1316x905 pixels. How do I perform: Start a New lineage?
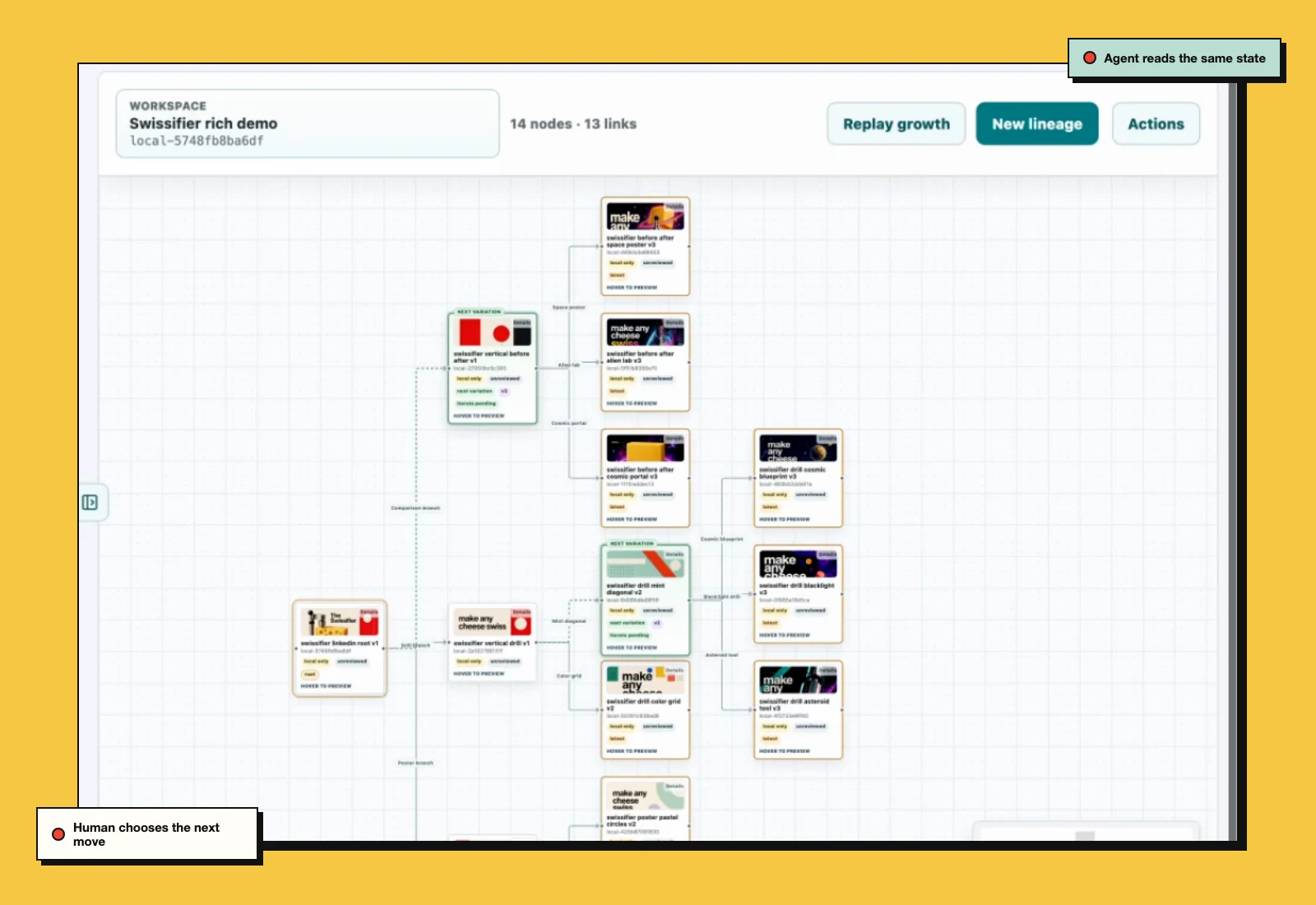1036,123
